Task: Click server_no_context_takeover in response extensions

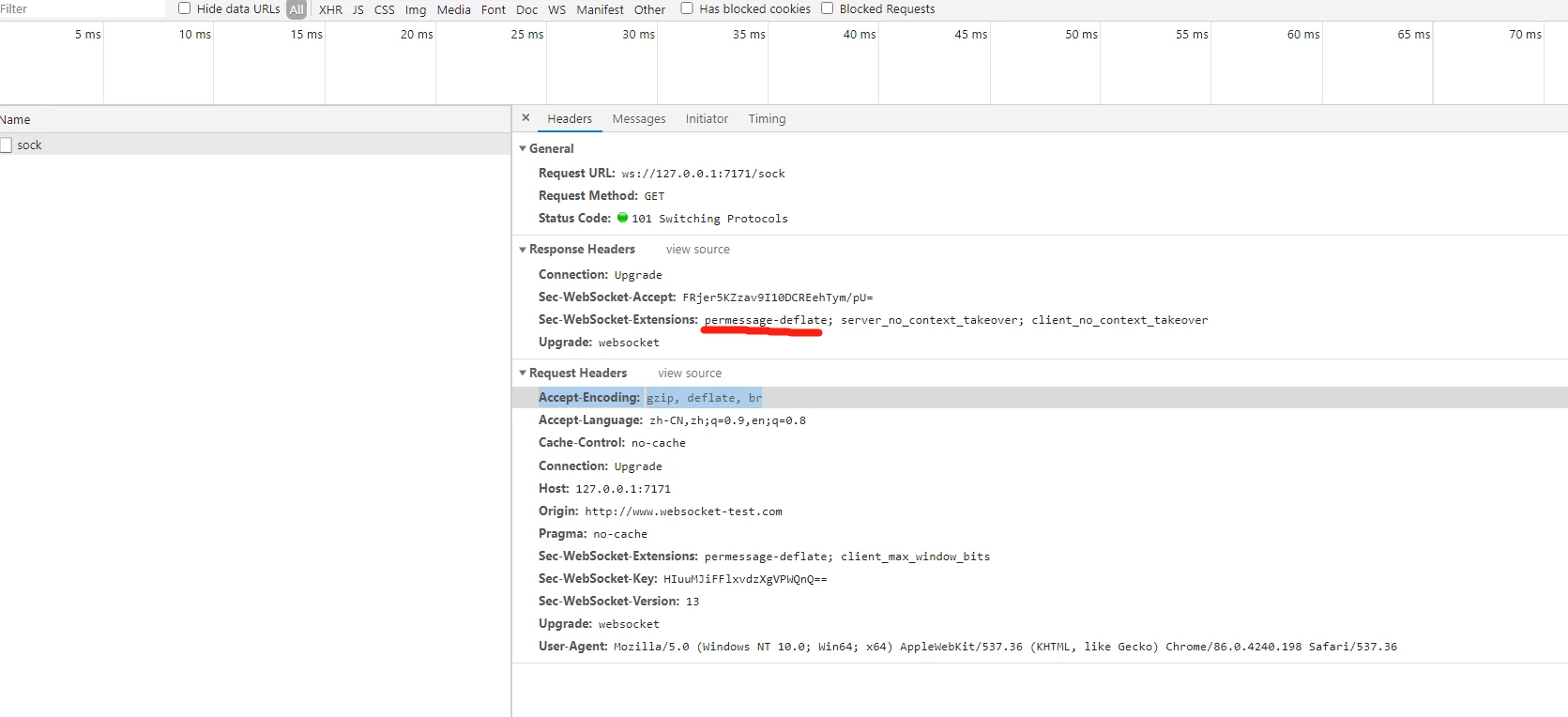Action: 929,320
